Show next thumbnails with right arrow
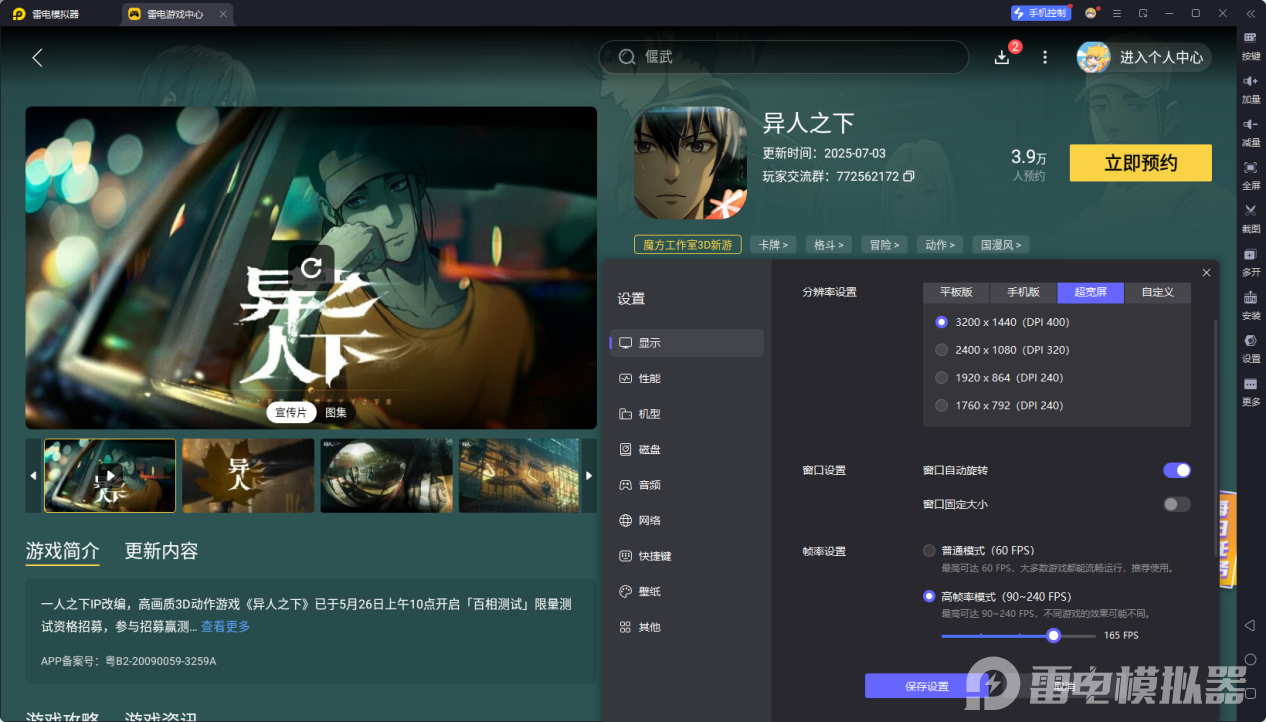The image size is (1266, 722). pyautogui.click(x=589, y=476)
